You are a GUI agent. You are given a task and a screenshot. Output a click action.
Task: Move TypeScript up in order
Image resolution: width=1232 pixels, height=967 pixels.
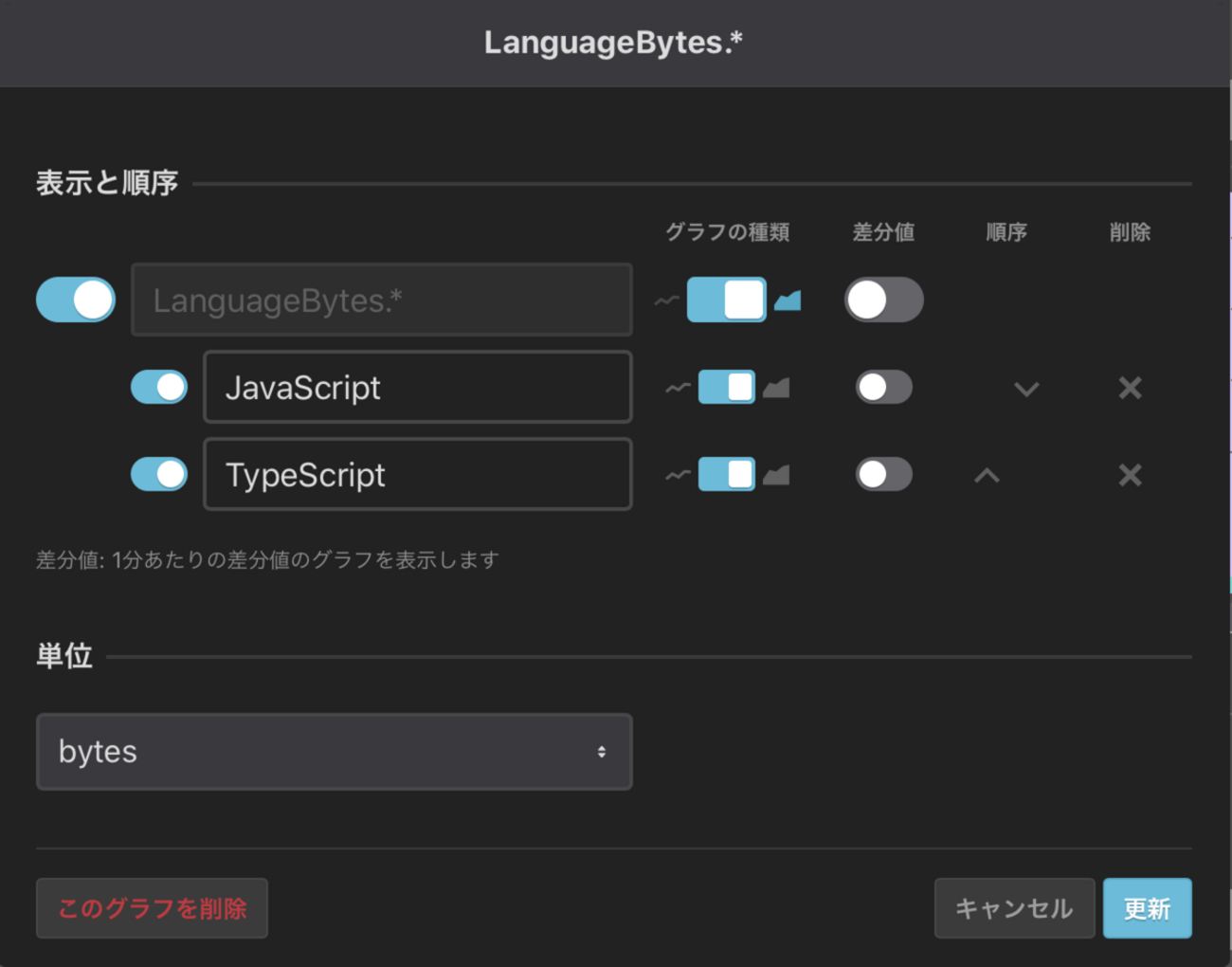pyautogui.click(x=987, y=476)
